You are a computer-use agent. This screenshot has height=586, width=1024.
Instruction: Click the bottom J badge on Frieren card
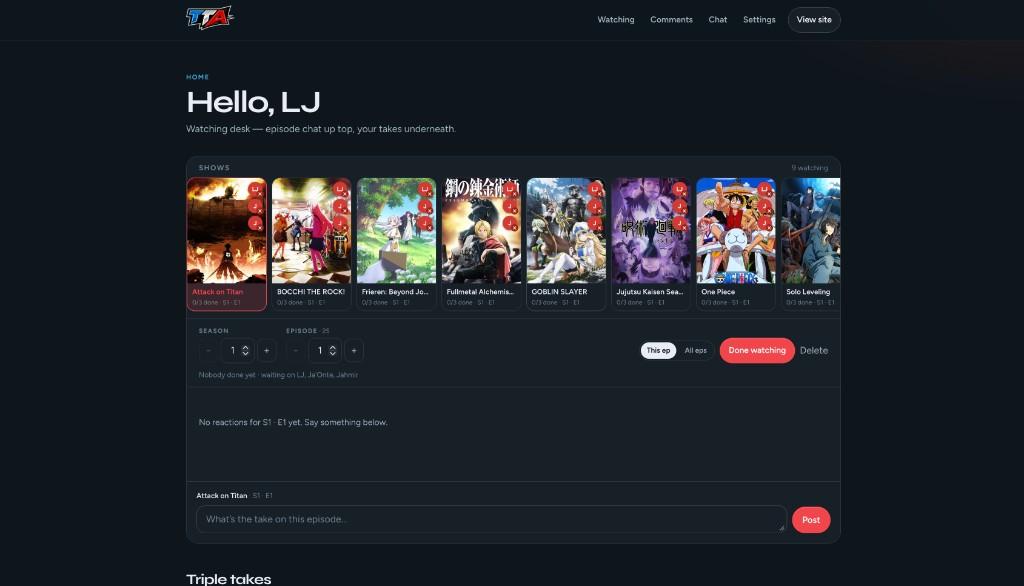(425, 223)
